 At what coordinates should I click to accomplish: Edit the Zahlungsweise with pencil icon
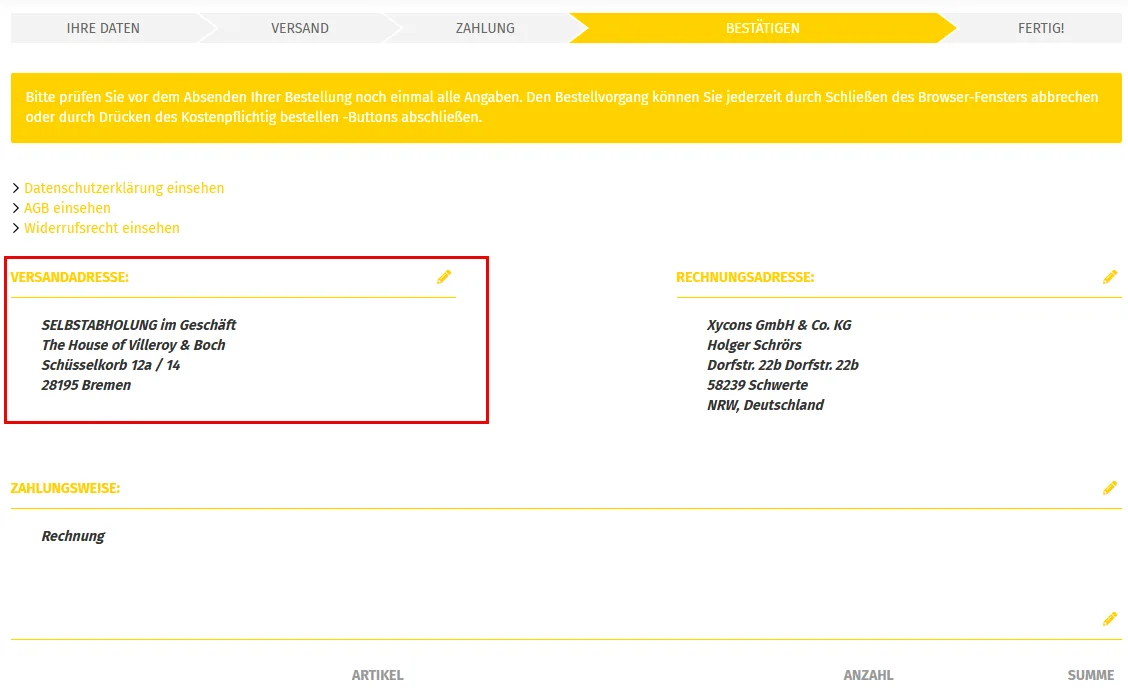1110,488
